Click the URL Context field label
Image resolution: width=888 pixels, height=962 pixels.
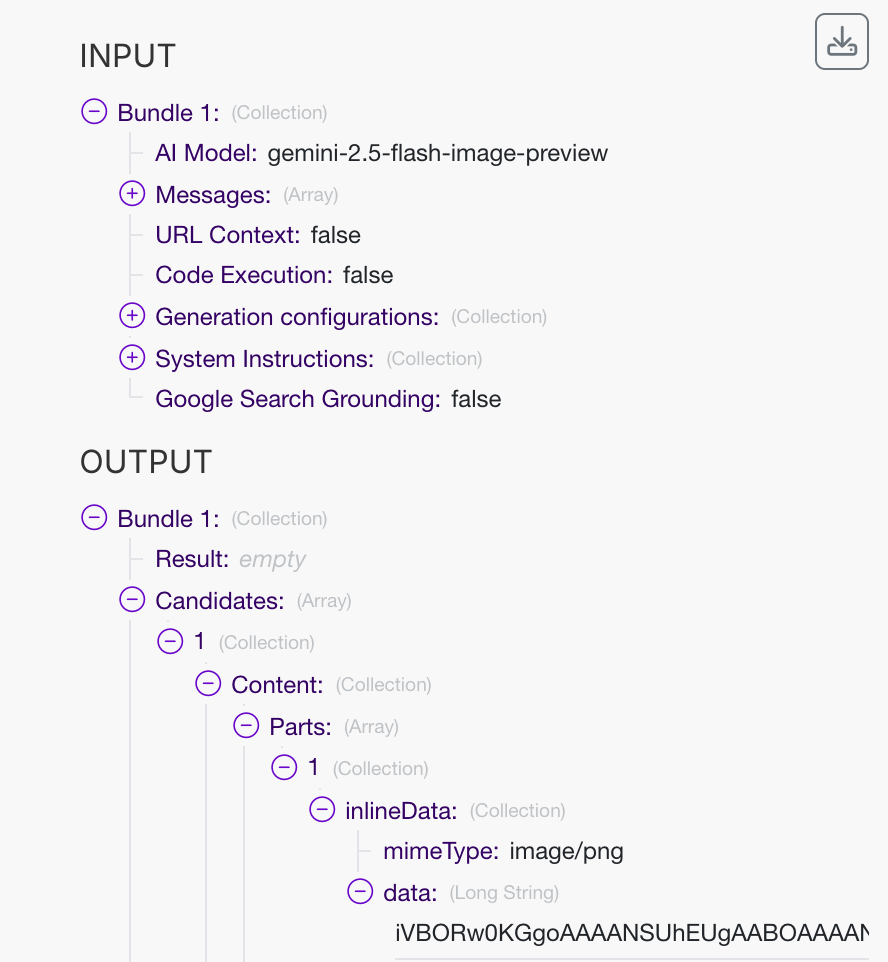[228, 235]
